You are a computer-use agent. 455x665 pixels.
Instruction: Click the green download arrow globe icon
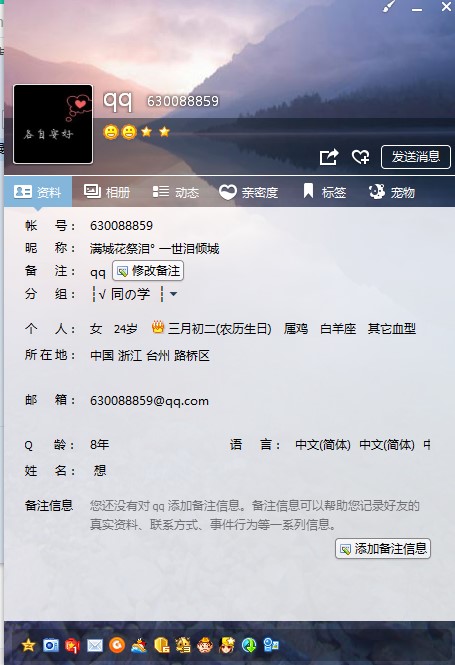pyautogui.click(x=249, y=645)
